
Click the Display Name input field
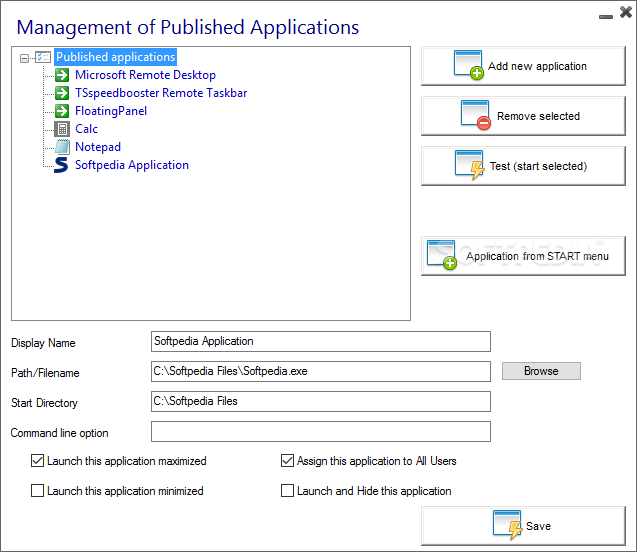click(321, 342)
